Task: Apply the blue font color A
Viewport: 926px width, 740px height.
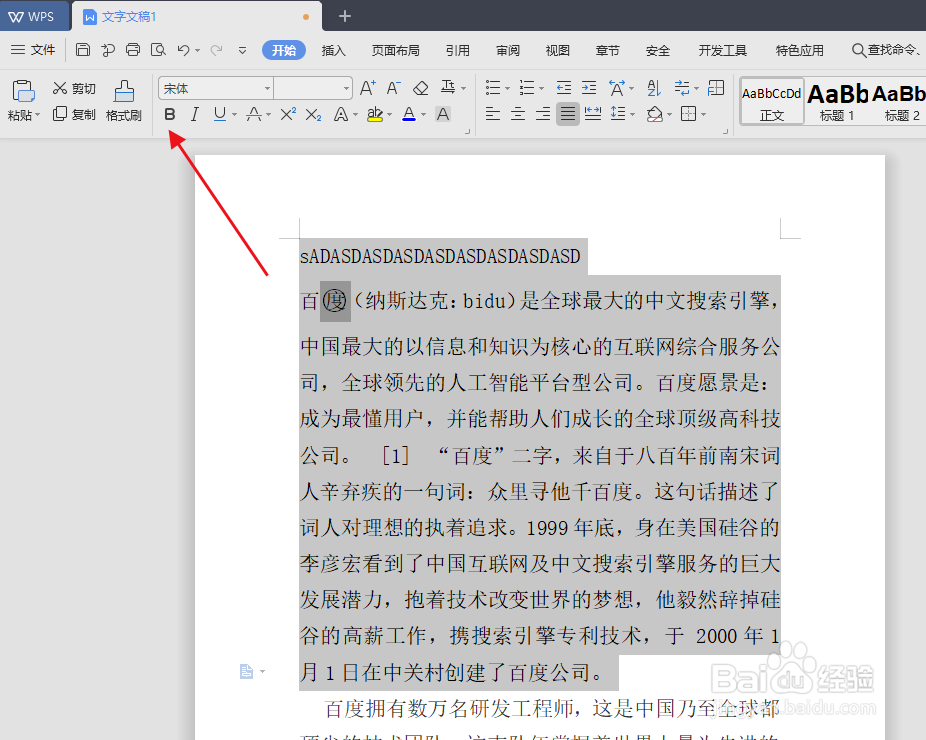Action: point(409,114)
